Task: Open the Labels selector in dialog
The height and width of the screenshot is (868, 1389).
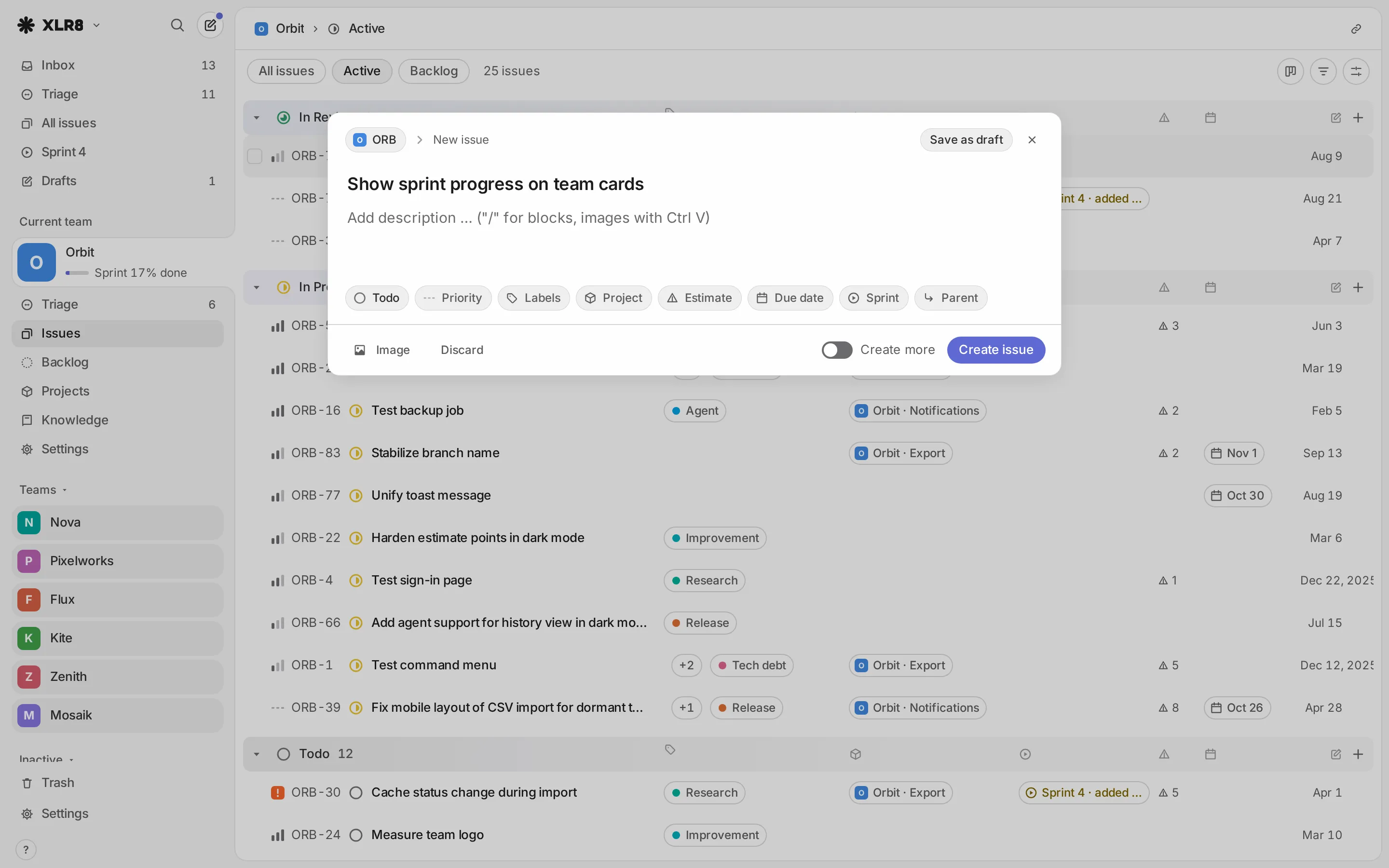Action: click(x=533, y=298)
